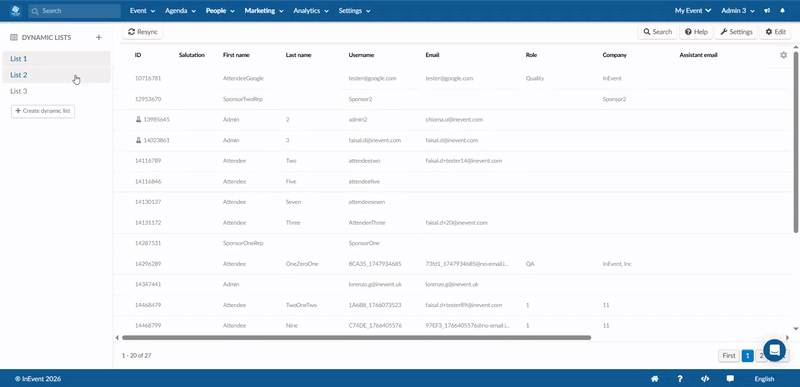The height and width of the screenshot is (387, 800).
Task: Click the horizontal scrollbar thumb
Action: (x=356, y=338)
